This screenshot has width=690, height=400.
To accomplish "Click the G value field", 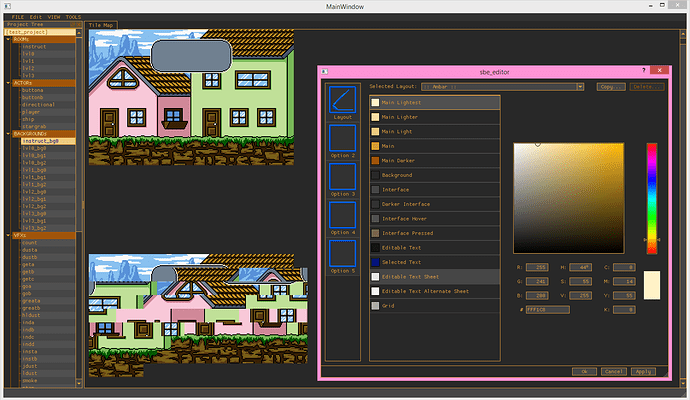I will [537, 281].
